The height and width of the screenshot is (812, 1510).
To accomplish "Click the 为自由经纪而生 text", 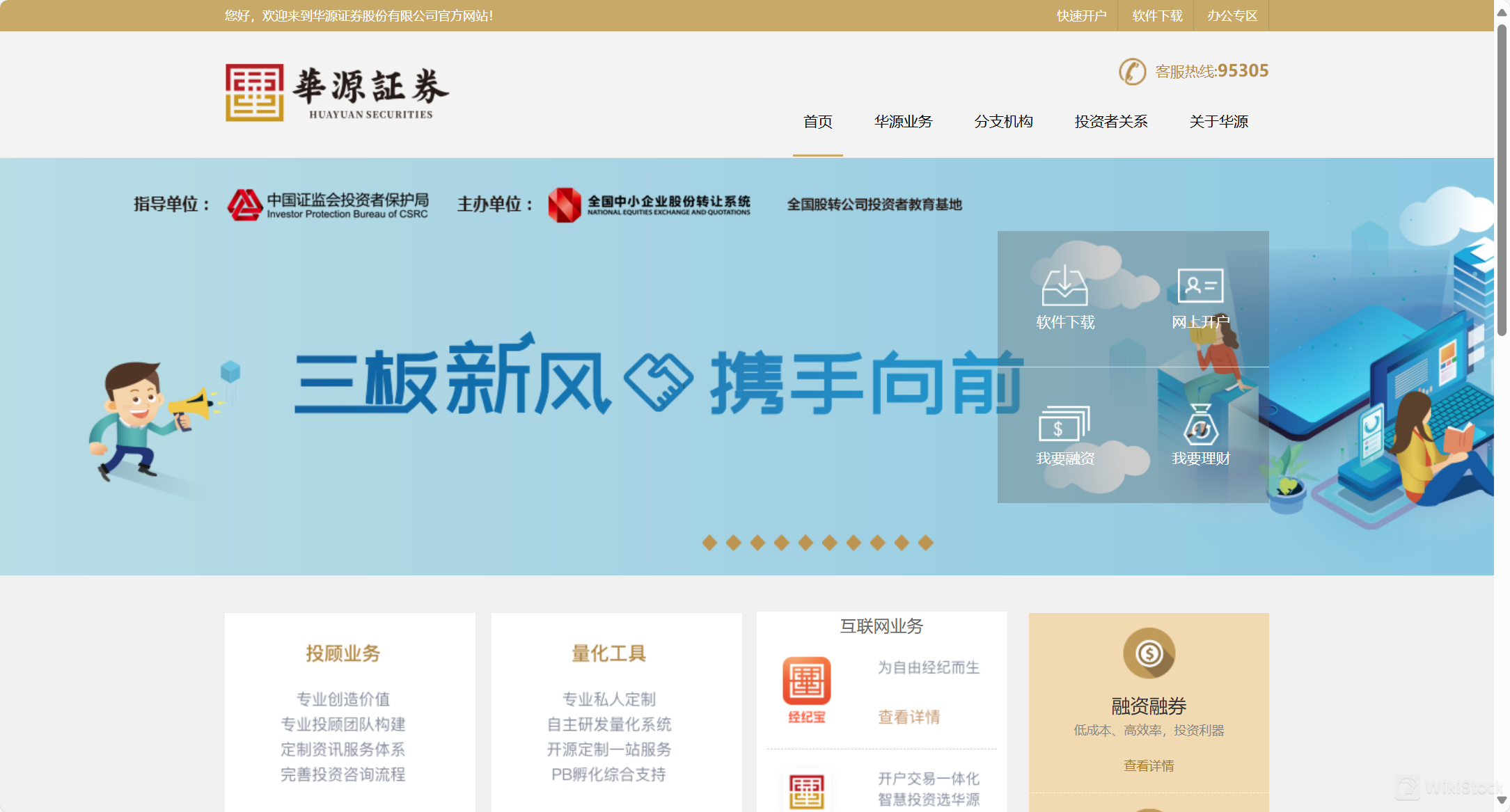I will coord(929,667).
